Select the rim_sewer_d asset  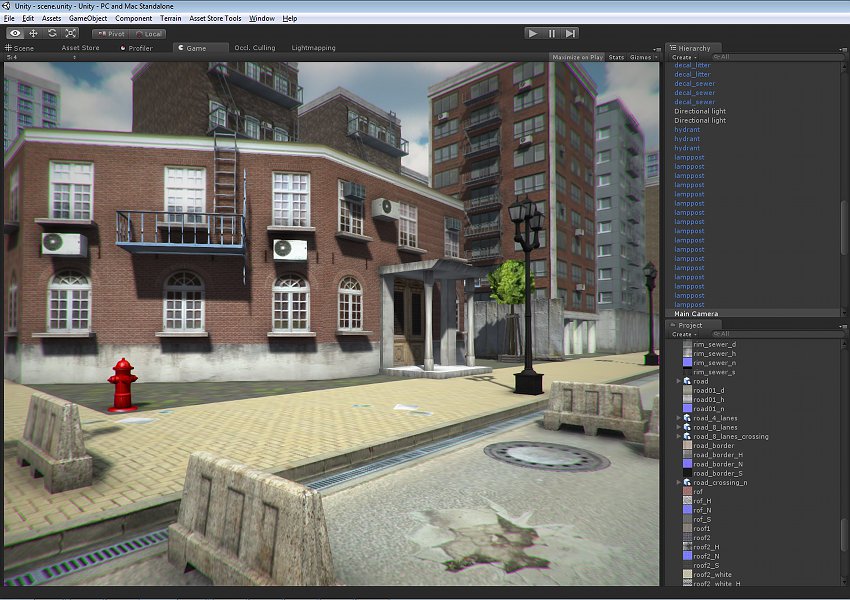tap(714, 344)
